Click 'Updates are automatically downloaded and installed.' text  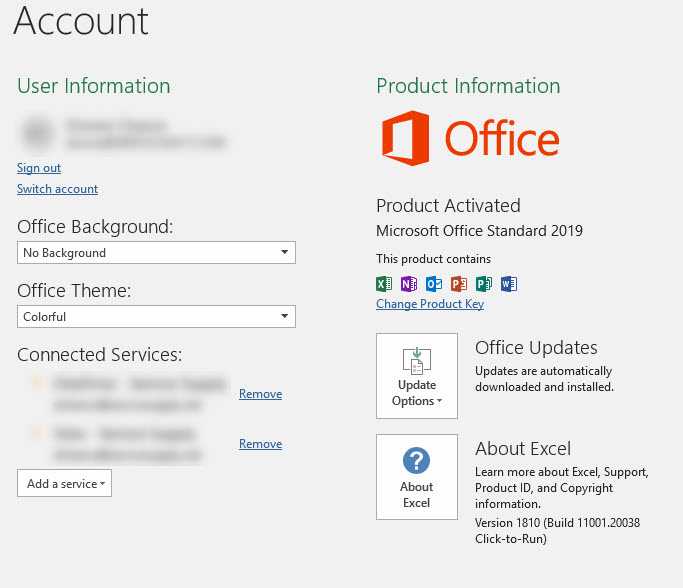tap(544, 379)
